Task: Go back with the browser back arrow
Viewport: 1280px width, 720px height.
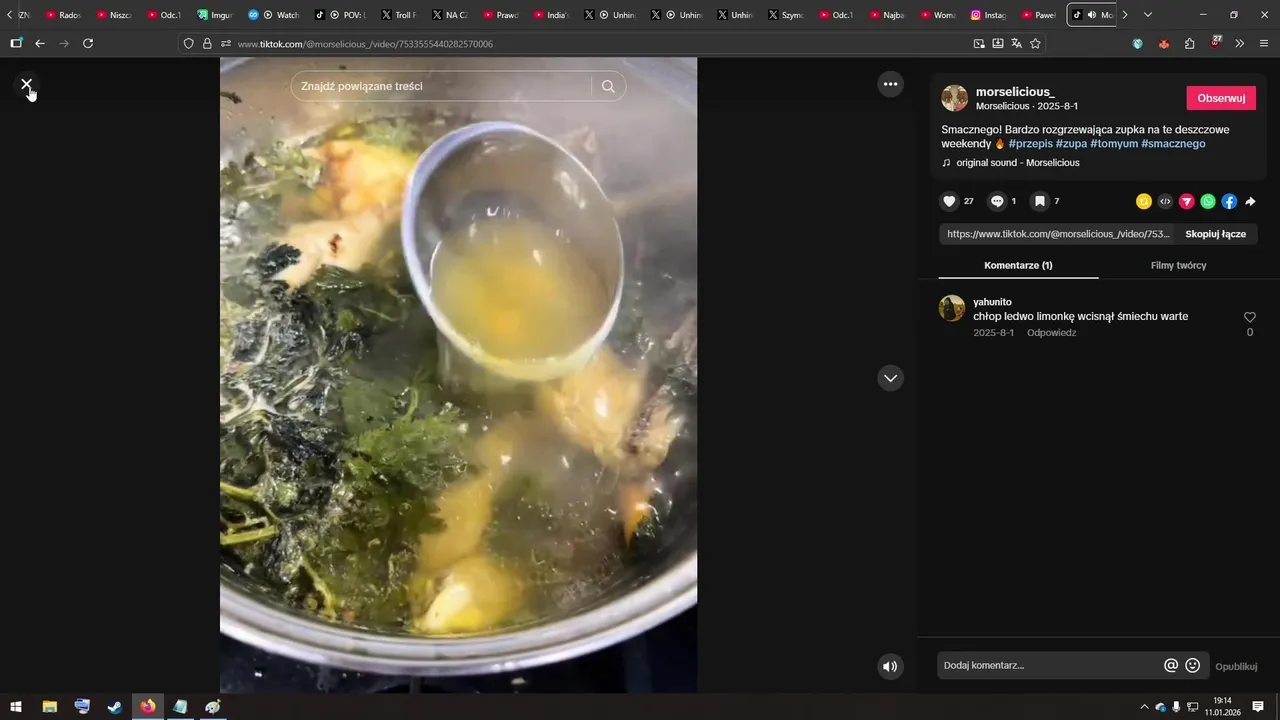Action: click(40, 44)
